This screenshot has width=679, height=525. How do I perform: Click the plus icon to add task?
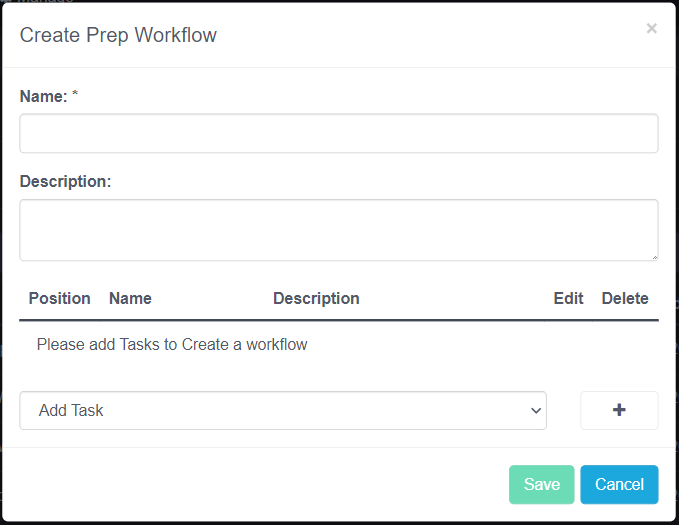(619, 410)
